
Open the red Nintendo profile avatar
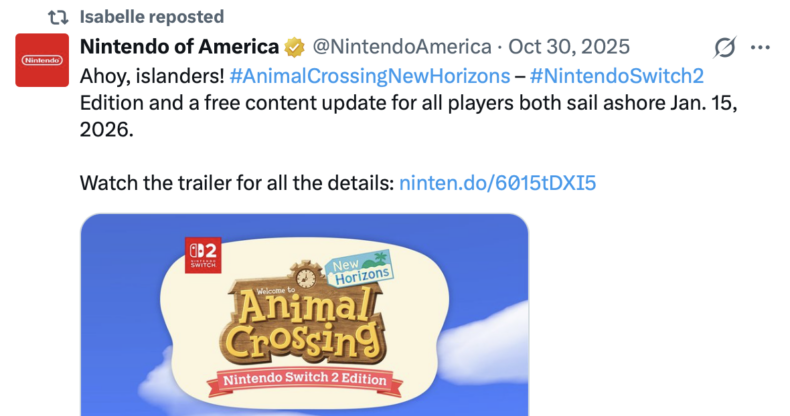[x=41, y=60]
